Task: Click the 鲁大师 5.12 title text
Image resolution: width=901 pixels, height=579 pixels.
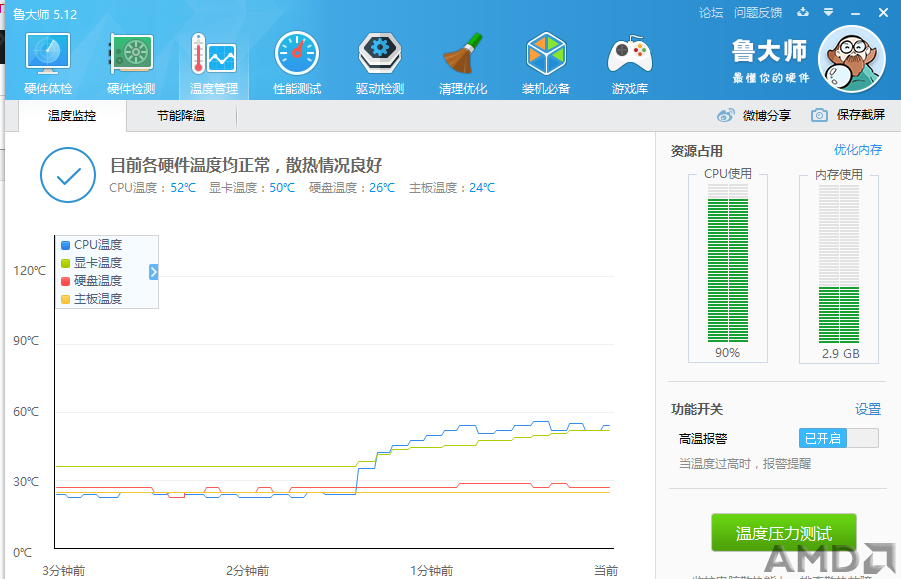Action: [45, 14]
